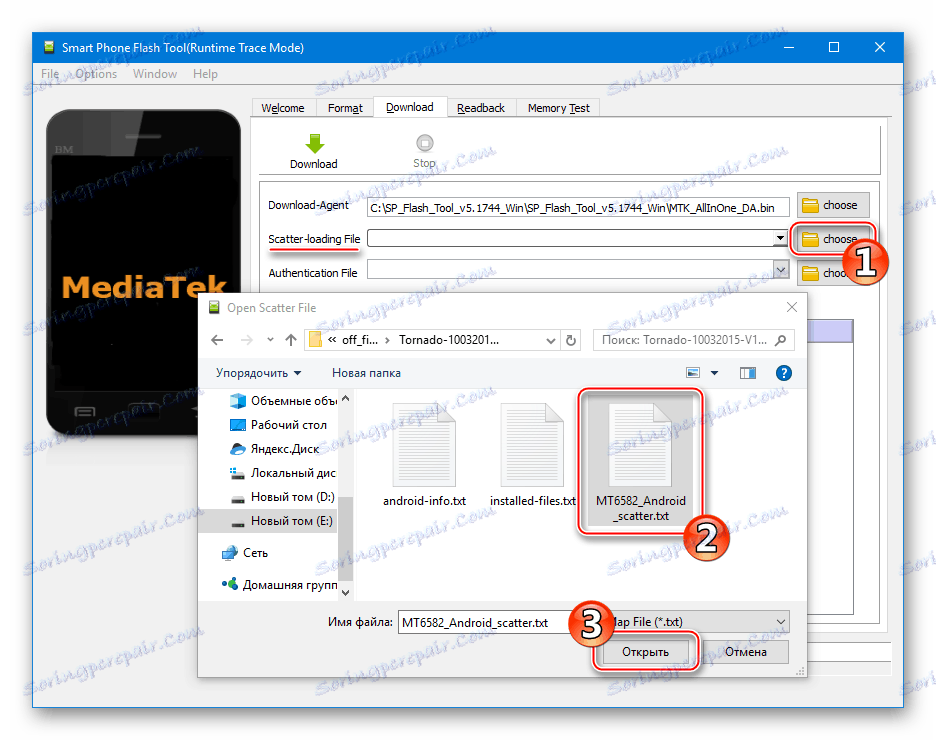Select Объемные объекты in navigation tree

(283, 400)
